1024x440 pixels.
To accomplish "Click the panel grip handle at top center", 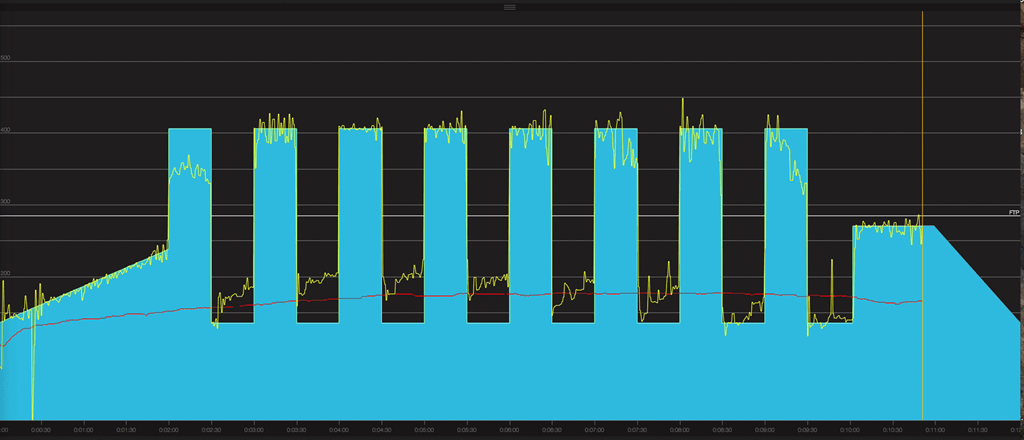I will point(510,7).
